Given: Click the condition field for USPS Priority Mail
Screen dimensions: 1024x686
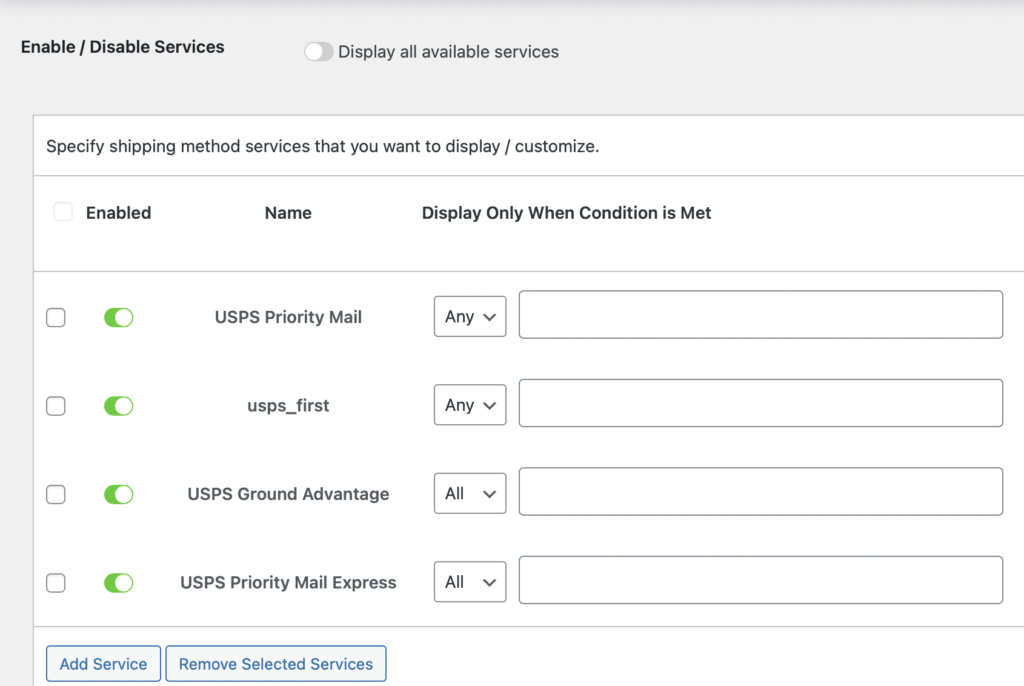Looking at the screenshot, I should 760,315.
